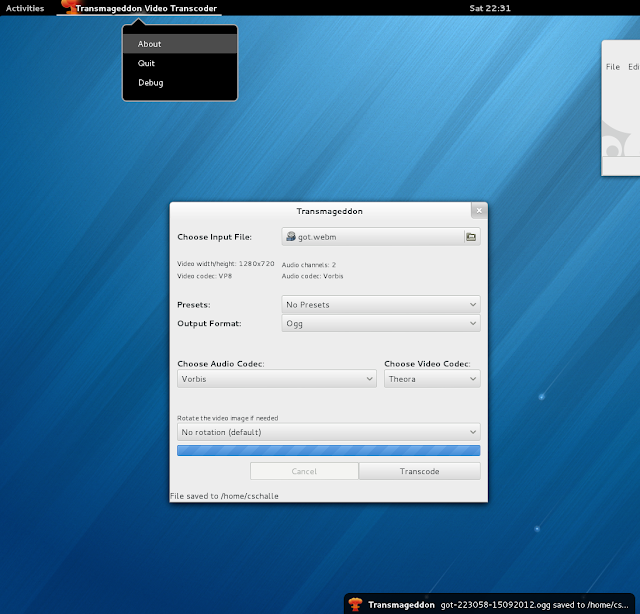Open the file browser icon beside got.webm
Image resolution: width=640 pixels, height=614 pixels.
(471, 237)
